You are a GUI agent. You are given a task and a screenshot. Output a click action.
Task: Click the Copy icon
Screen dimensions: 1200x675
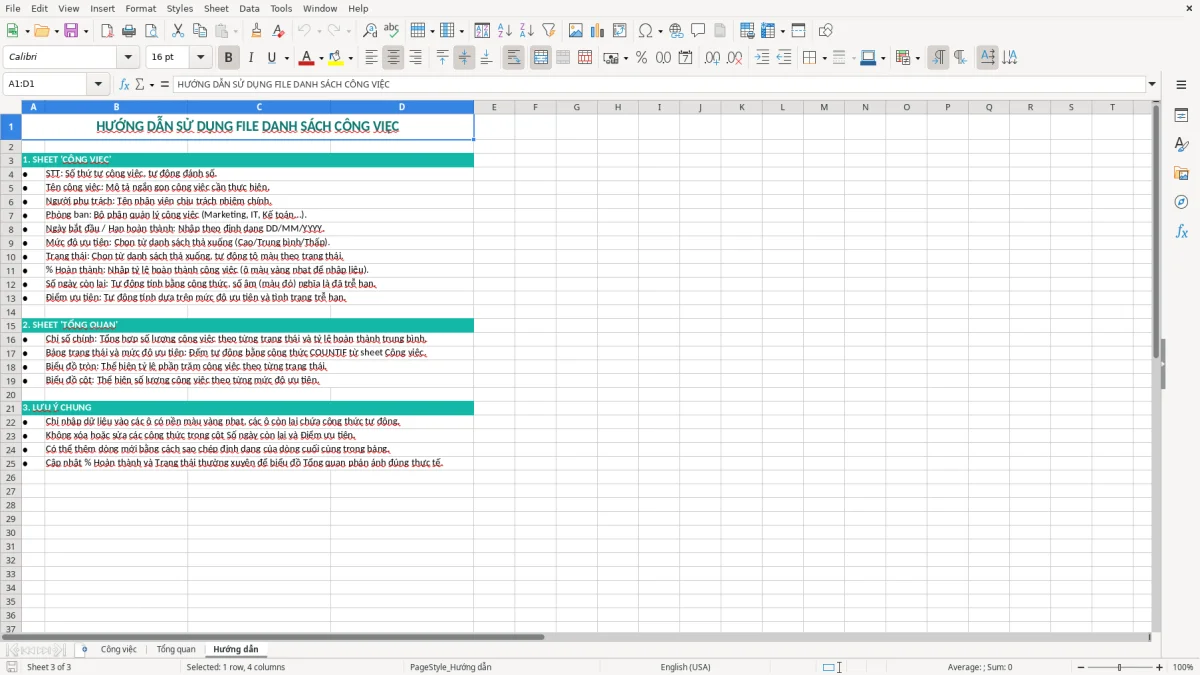pyautogui.click(x=200, y=31)
